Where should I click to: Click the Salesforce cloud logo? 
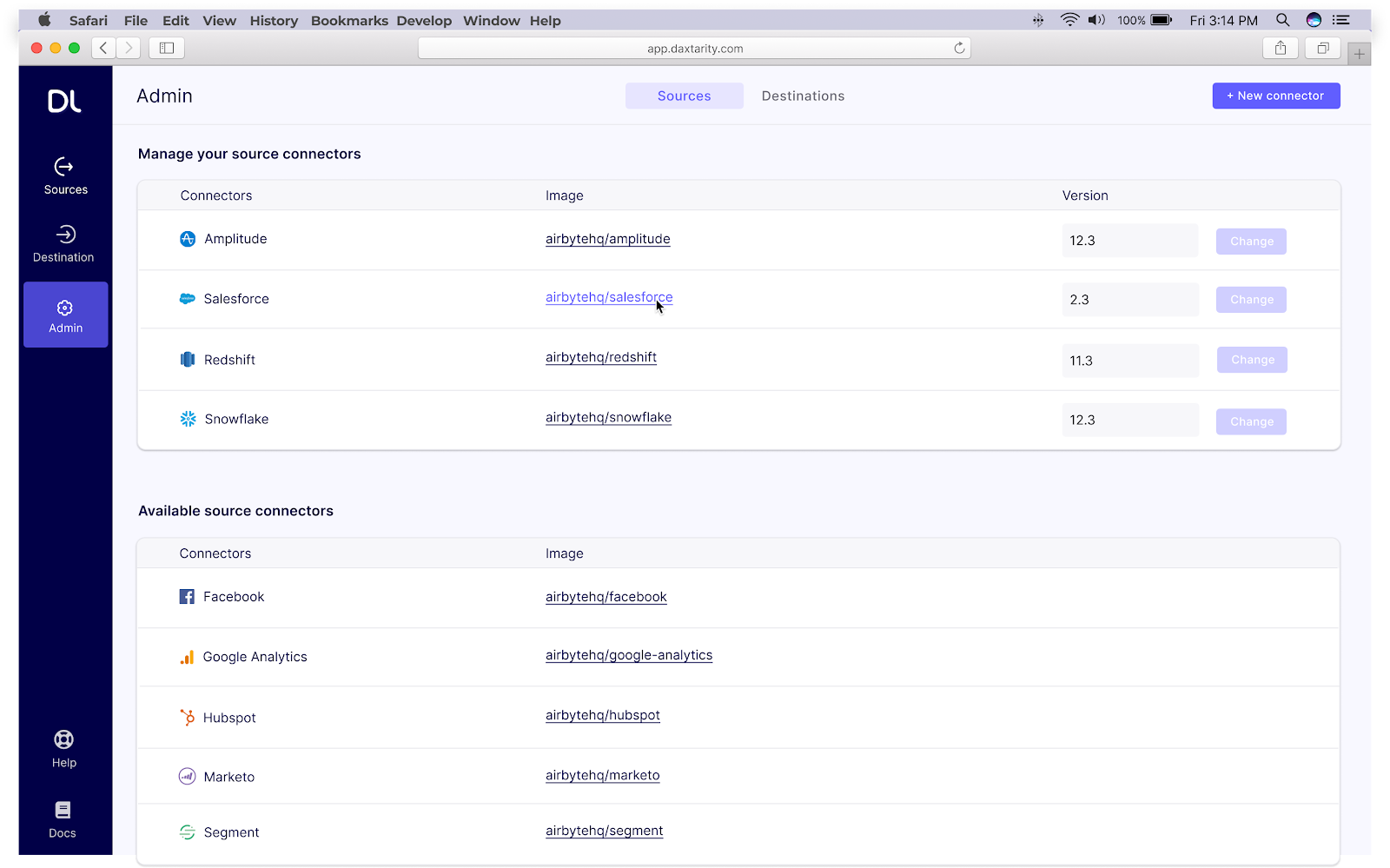(187, 299)
